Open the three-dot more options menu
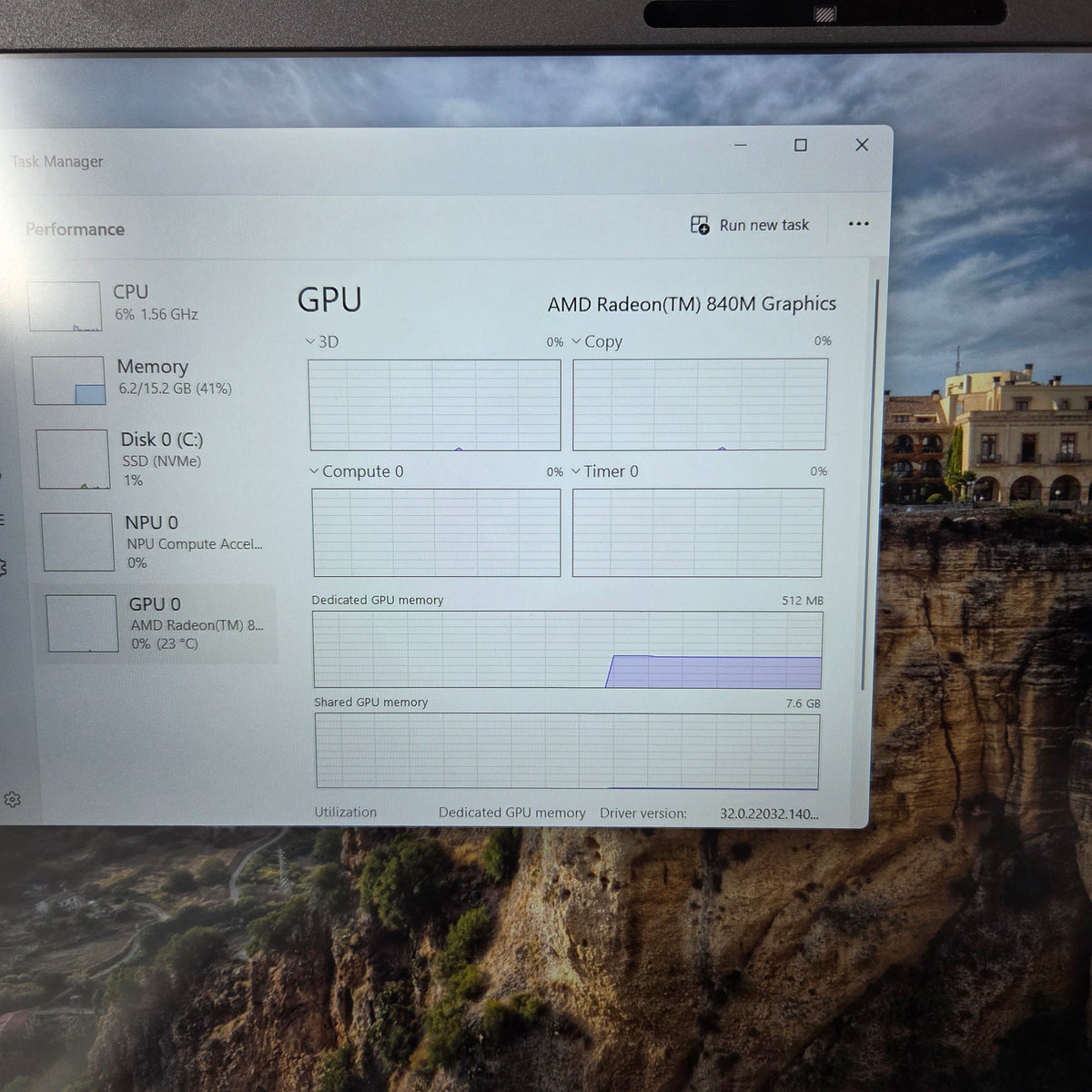The image size is (1092, 1092). click(x=858, y=224)
